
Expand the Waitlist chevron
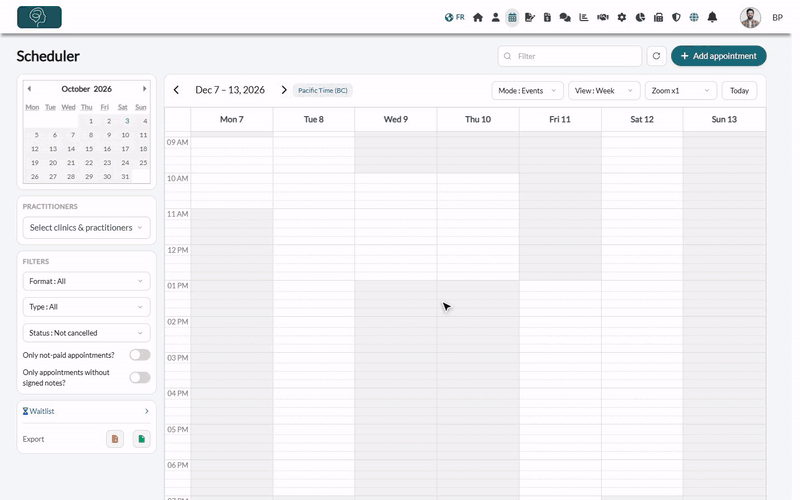pyautogui.click(x=146, y=411)
